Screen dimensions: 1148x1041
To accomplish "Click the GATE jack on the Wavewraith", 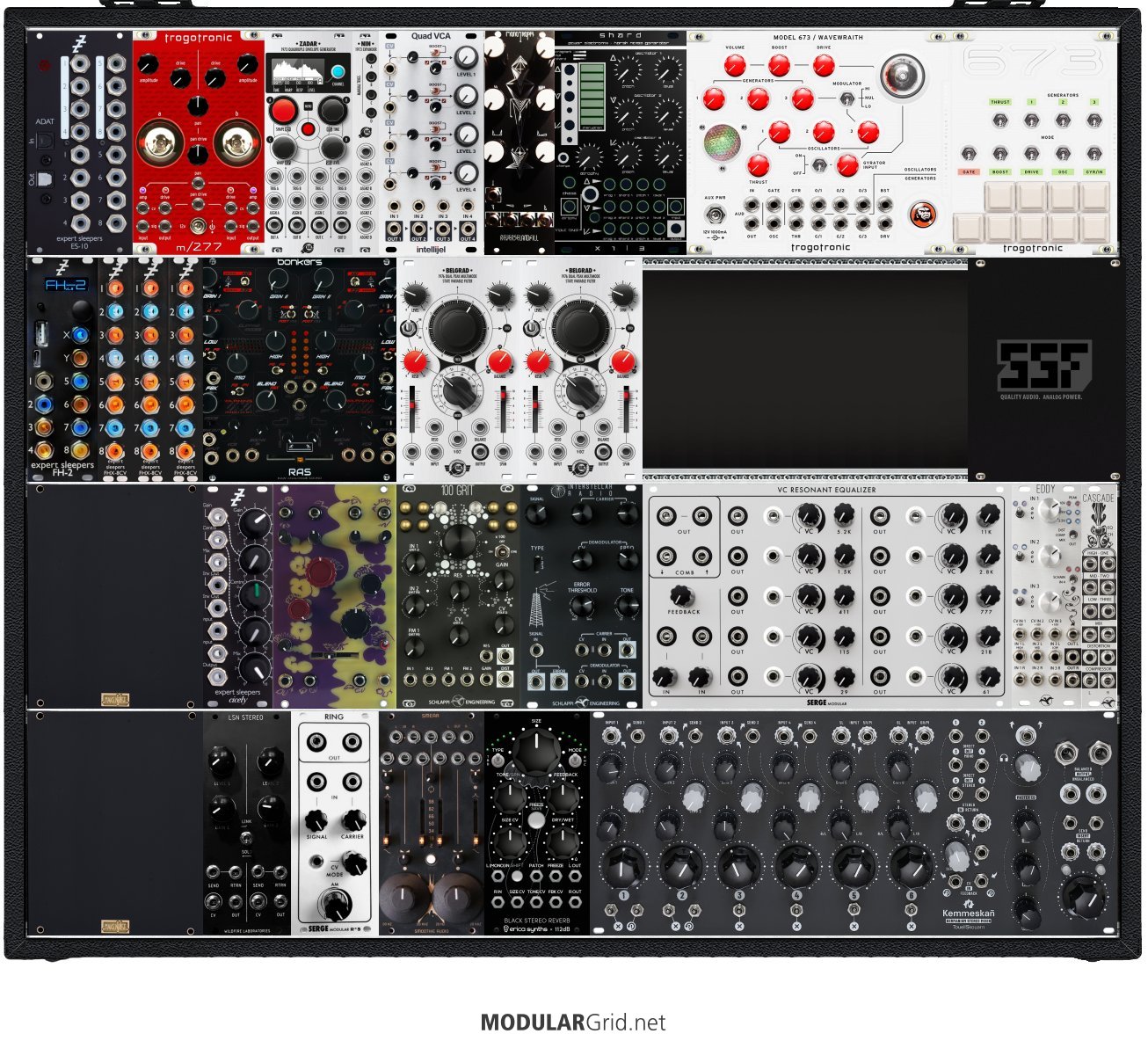I will (774, 204).
